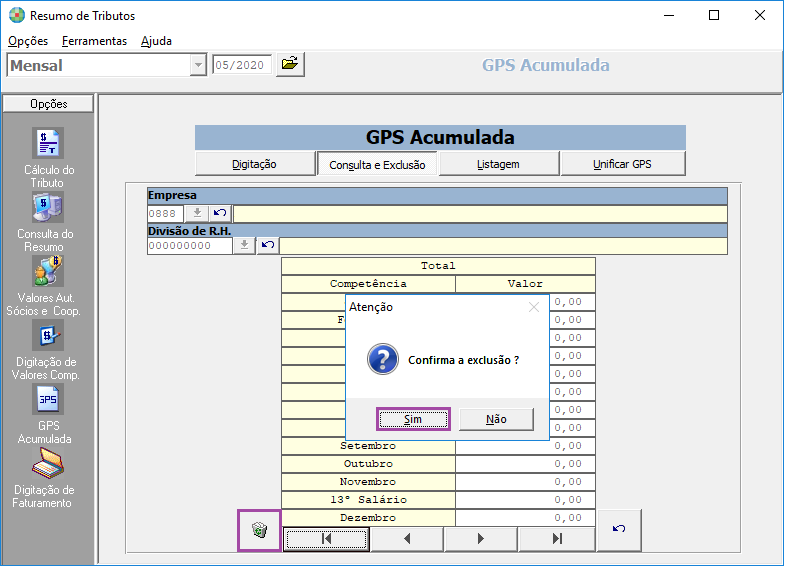
Task: Open the Opções menu
Action: [28, 41]
